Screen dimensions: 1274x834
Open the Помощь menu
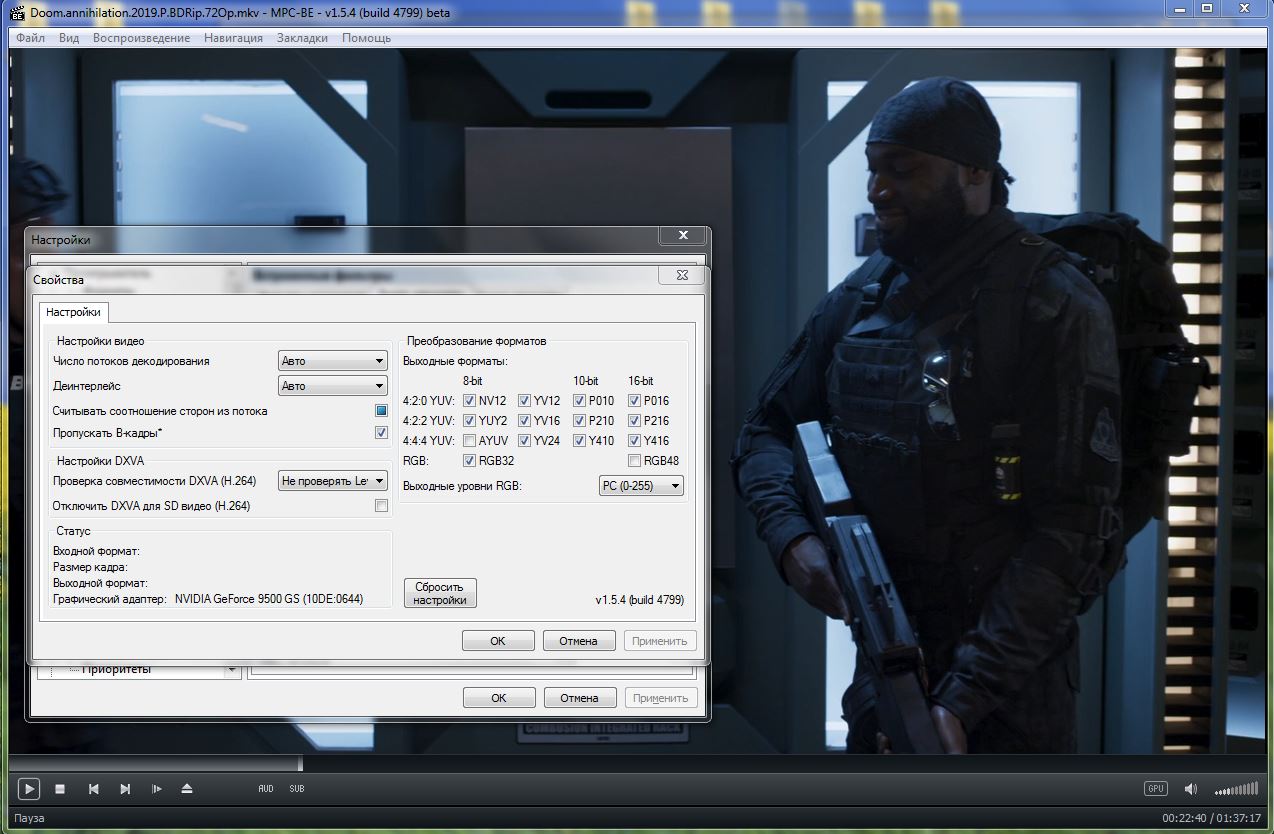[x=366, y=38]
